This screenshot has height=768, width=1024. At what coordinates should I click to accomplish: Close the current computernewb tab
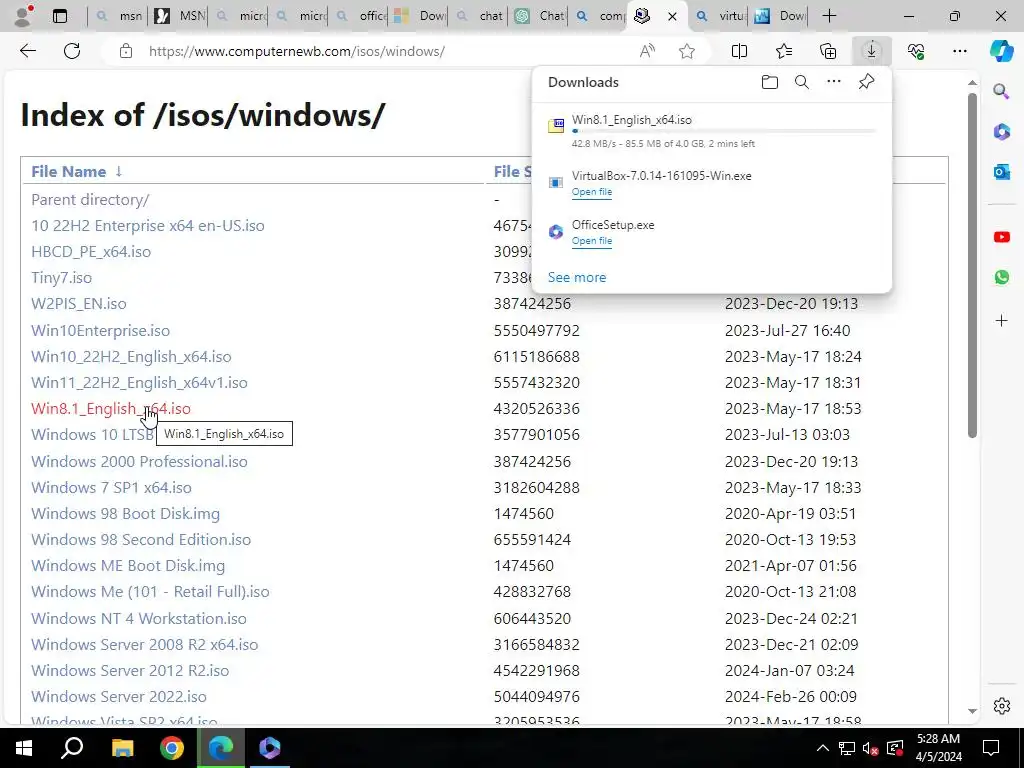click(x=673, y=16)
